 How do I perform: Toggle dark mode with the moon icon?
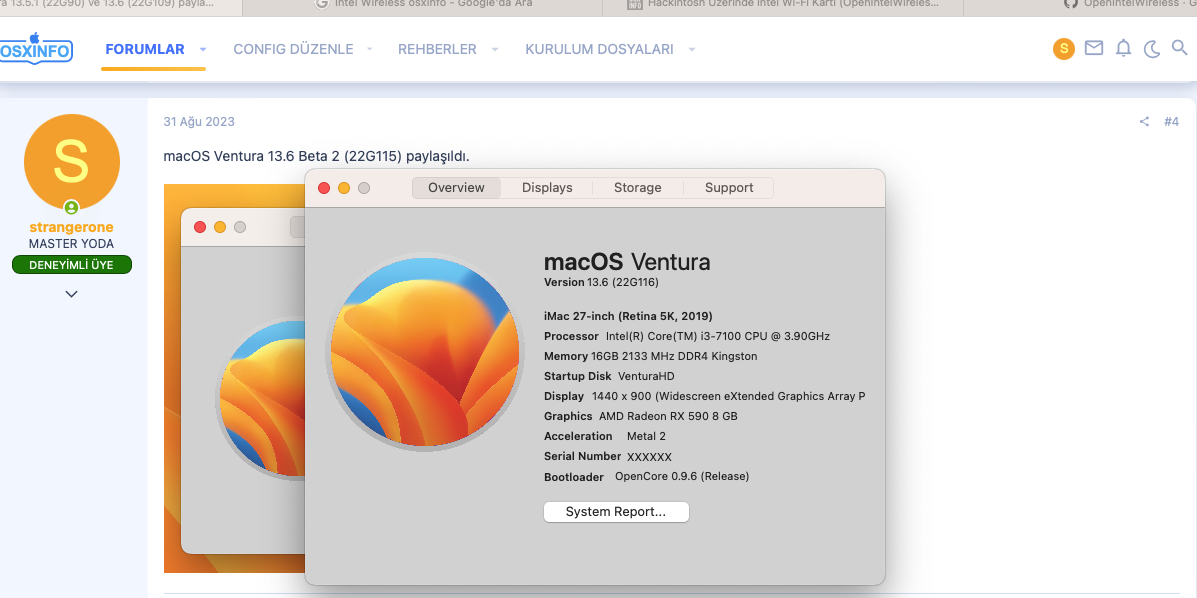point(1151,48)
